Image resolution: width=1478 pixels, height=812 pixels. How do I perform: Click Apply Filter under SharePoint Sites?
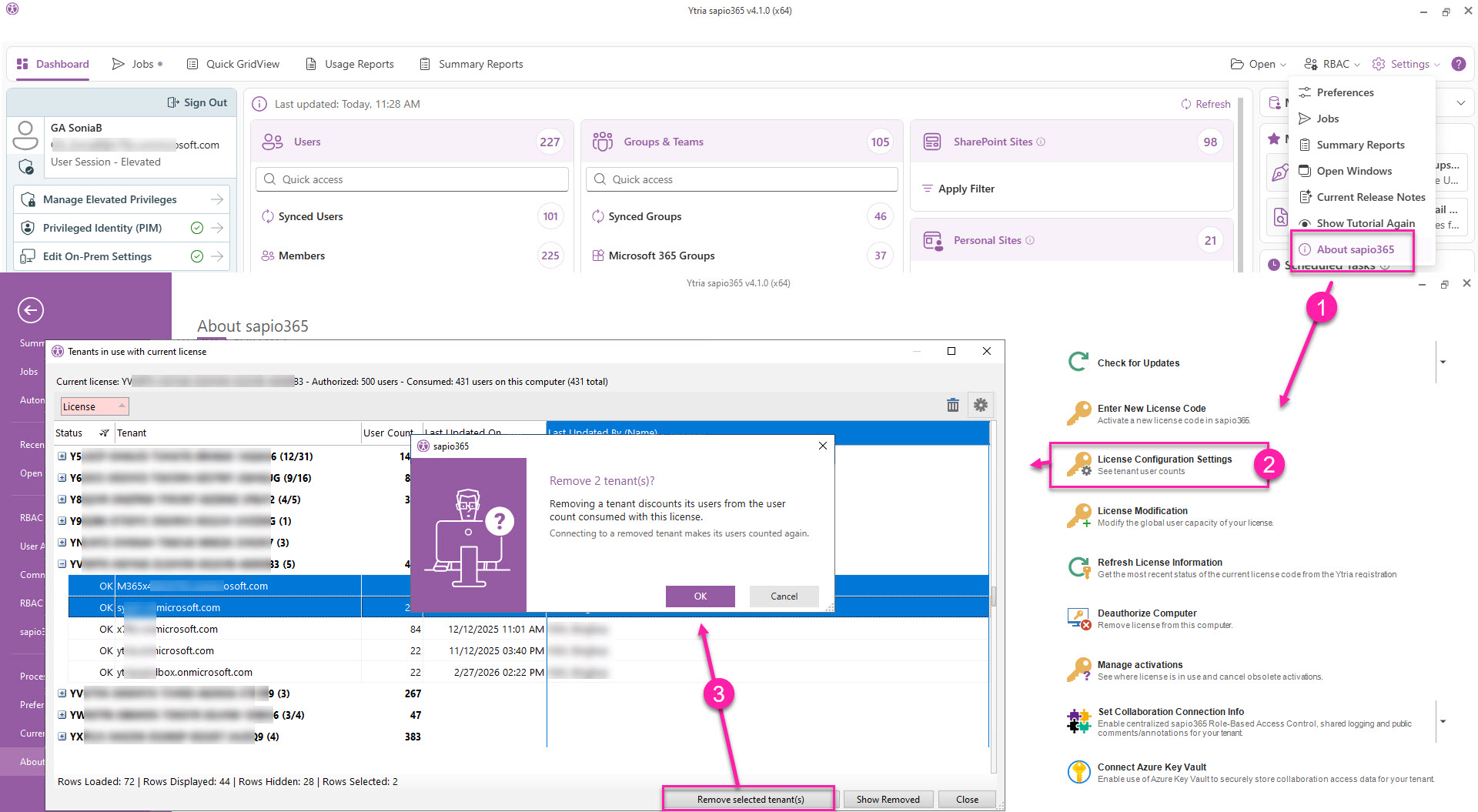[x=958, y=189]
